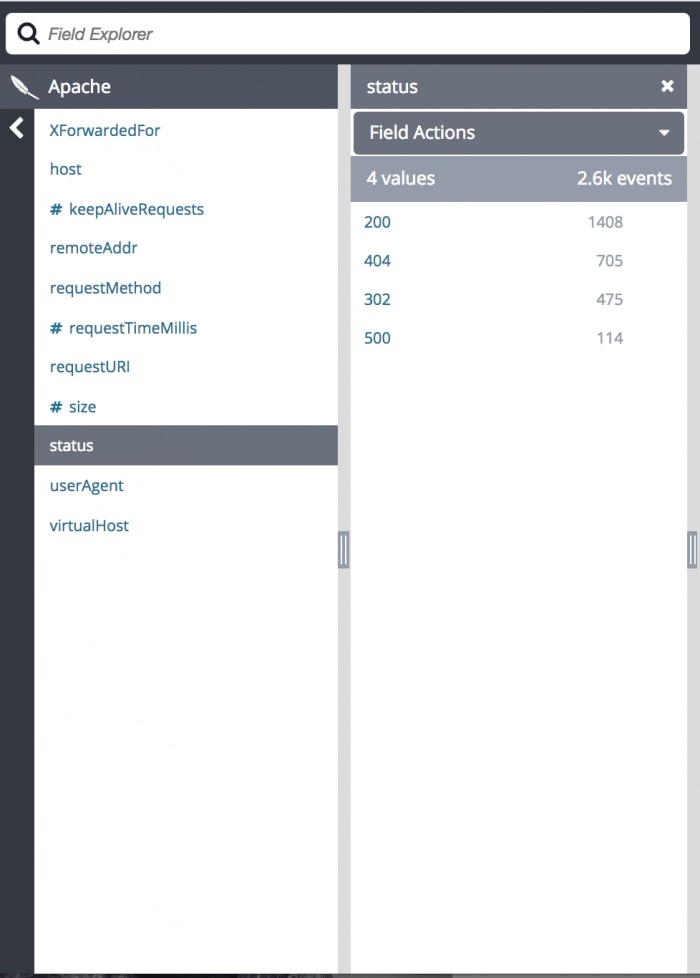The width and height of the screenshot is (700, 978).
Task: Click the search magnifier icon
Action: pos(29,34)
